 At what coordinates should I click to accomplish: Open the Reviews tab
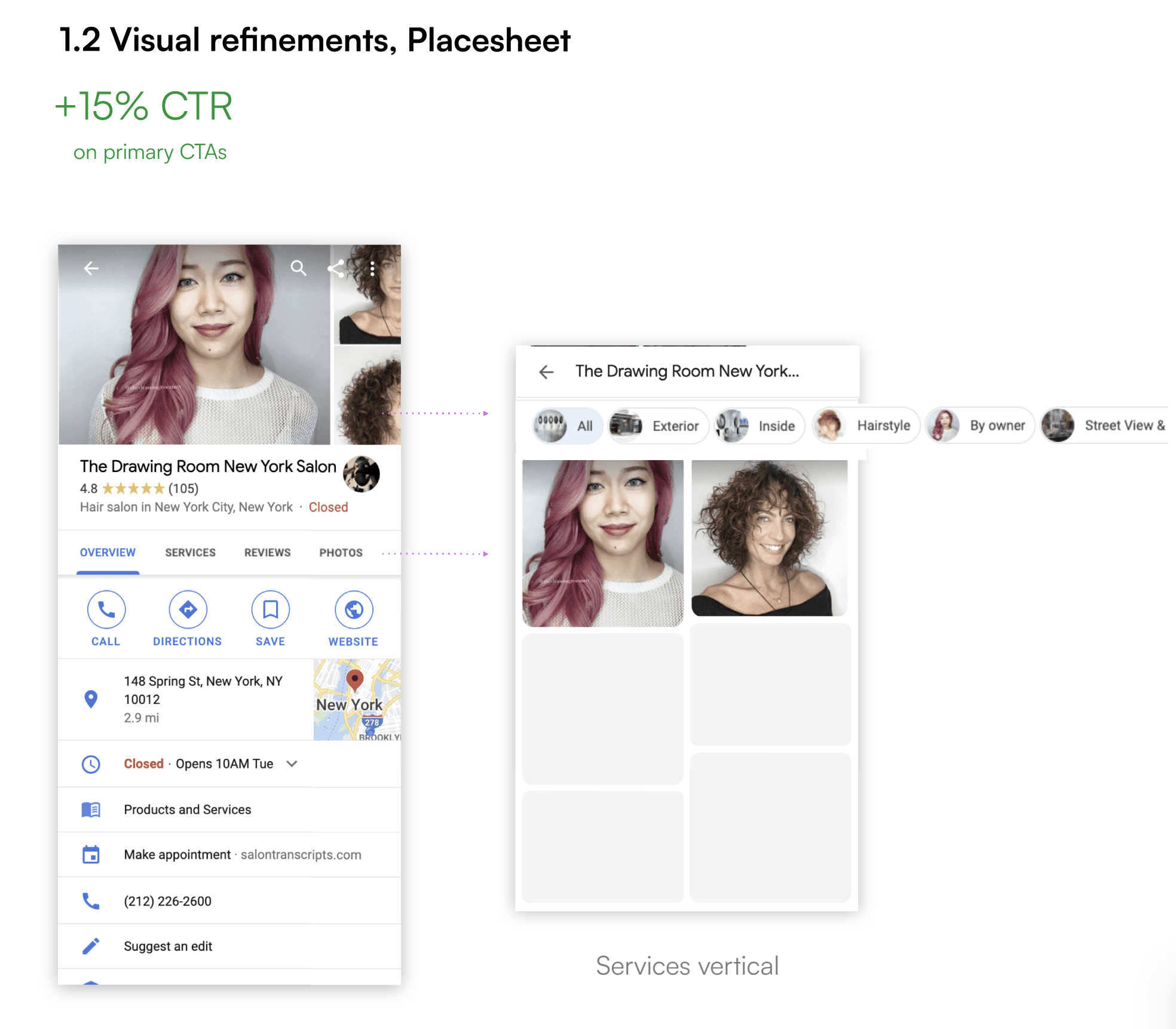pos(267,553)
